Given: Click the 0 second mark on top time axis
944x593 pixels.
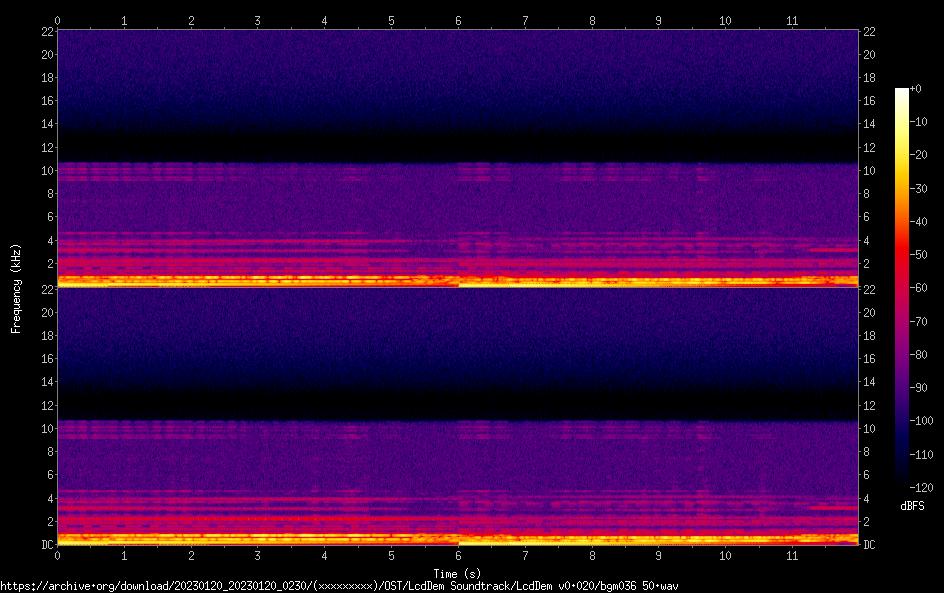Looking at the screenshot, I should coord(58,20).
